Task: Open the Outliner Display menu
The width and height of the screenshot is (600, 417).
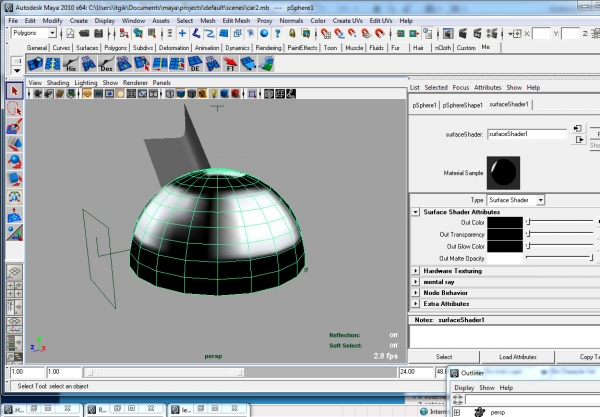Action: click(464, 388)
